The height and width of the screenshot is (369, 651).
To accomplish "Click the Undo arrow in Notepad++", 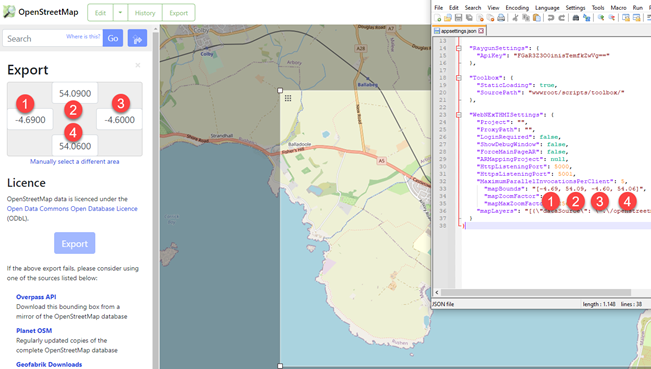I will coord(551,18).
